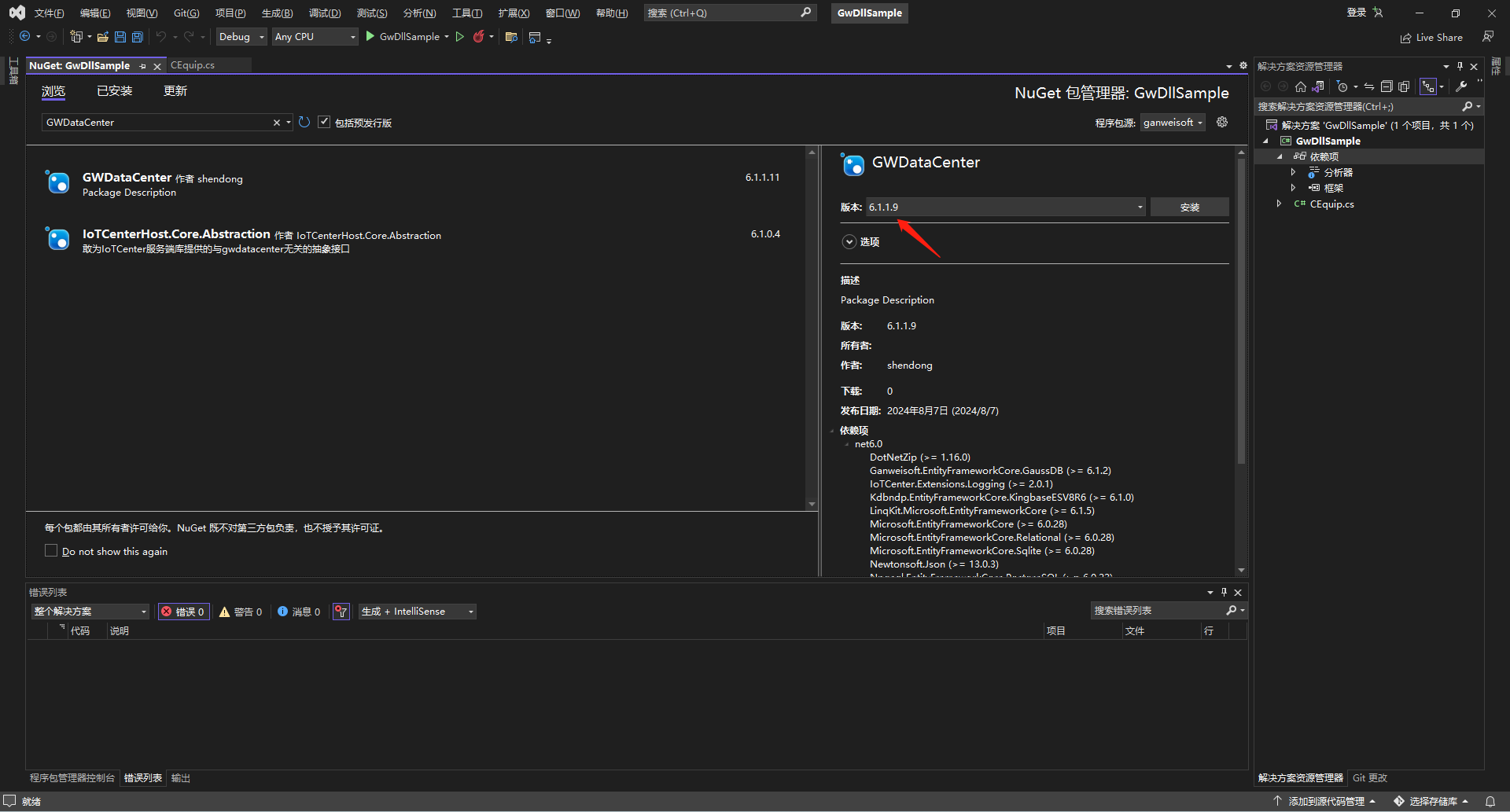1510x812 pixels.
Task: Click the green Start debugging GwDllSample arrow
Action: point(370,37)
